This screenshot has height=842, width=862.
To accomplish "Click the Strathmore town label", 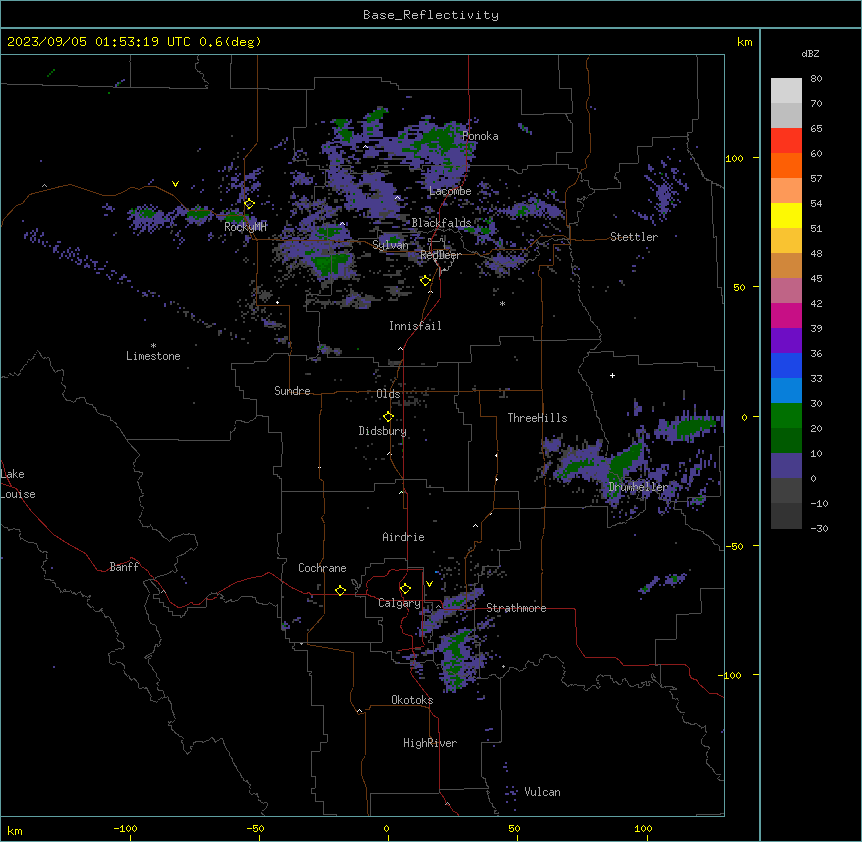I will [516, 608].
